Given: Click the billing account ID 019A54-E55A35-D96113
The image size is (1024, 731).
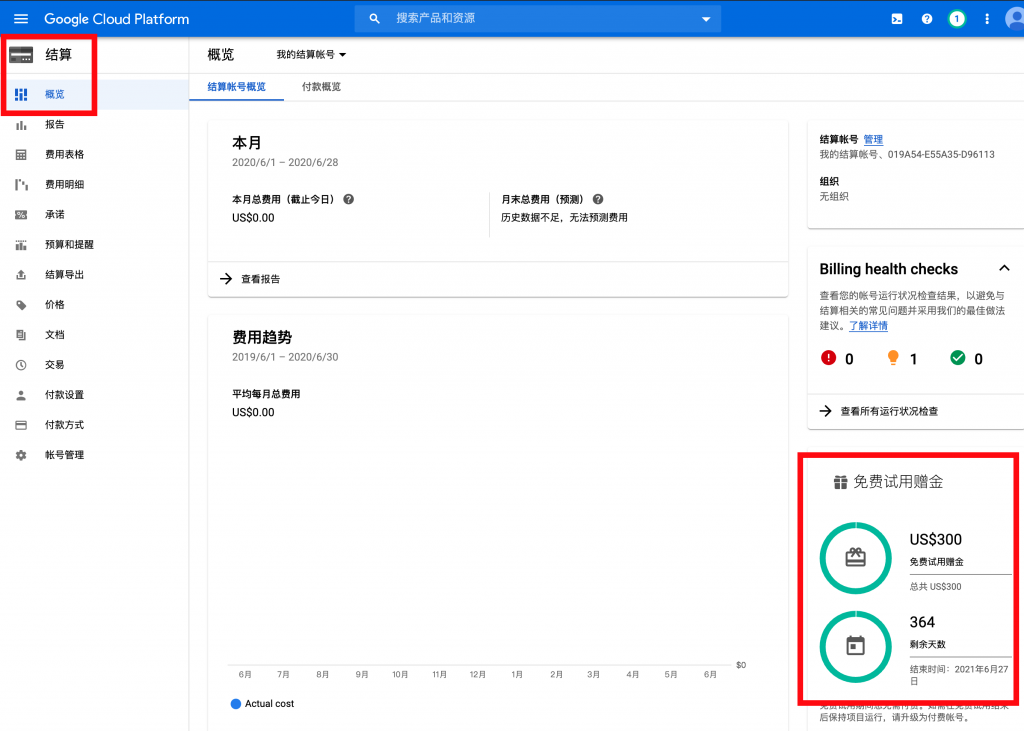Looking at the screenshot, I should pyautogui.click(x=941, y=155).
